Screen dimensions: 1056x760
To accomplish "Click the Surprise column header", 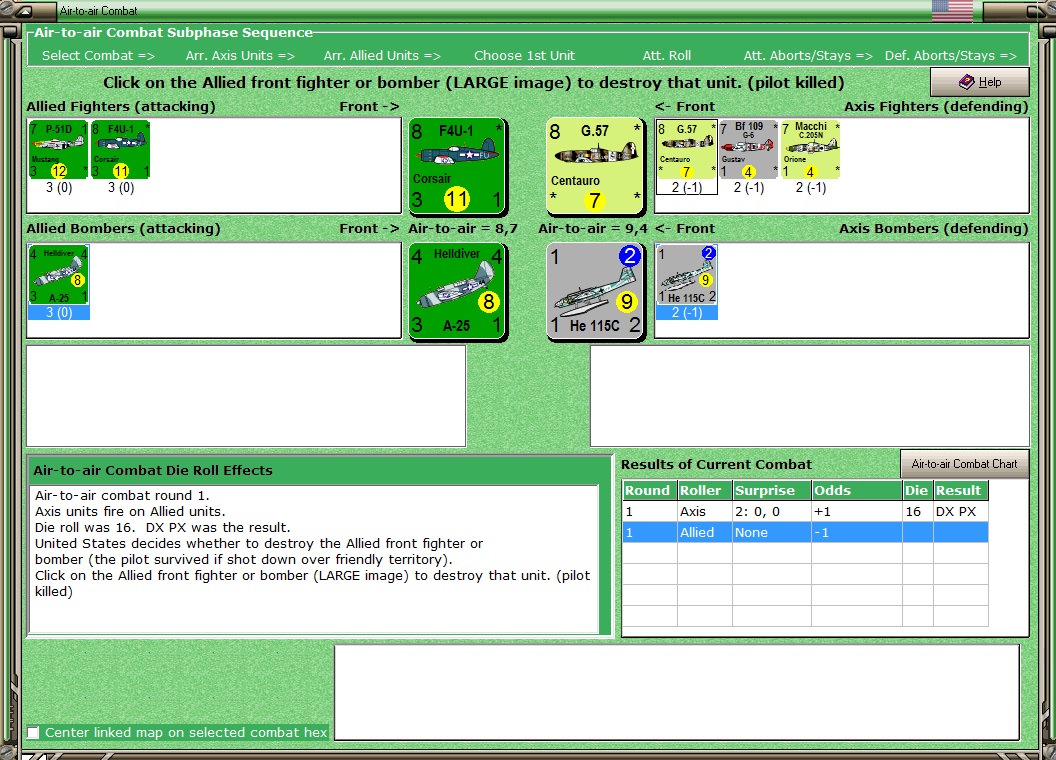I will [x=771, y=490].
